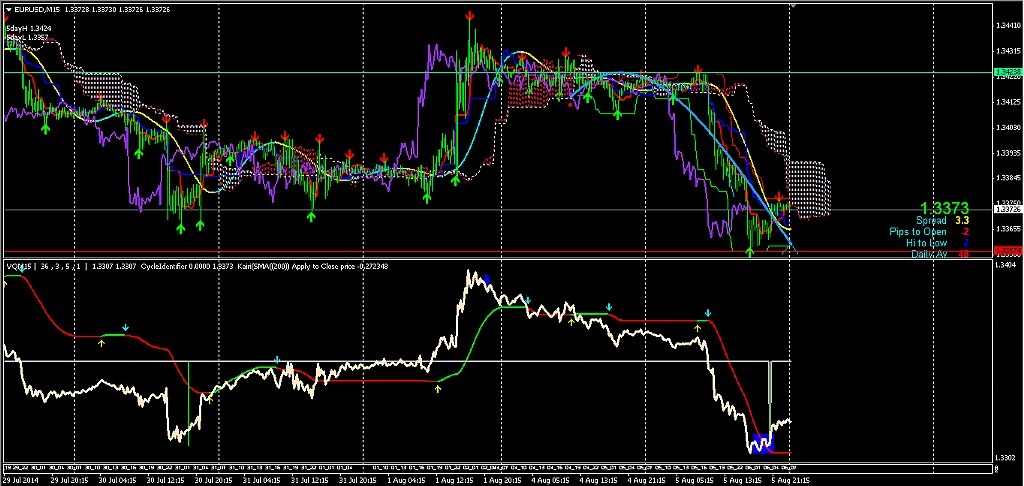Click the large green 1.3373 price readout
Viewport: 1024px width, 486px height.
pyautogui.click(x=942, y=208)
